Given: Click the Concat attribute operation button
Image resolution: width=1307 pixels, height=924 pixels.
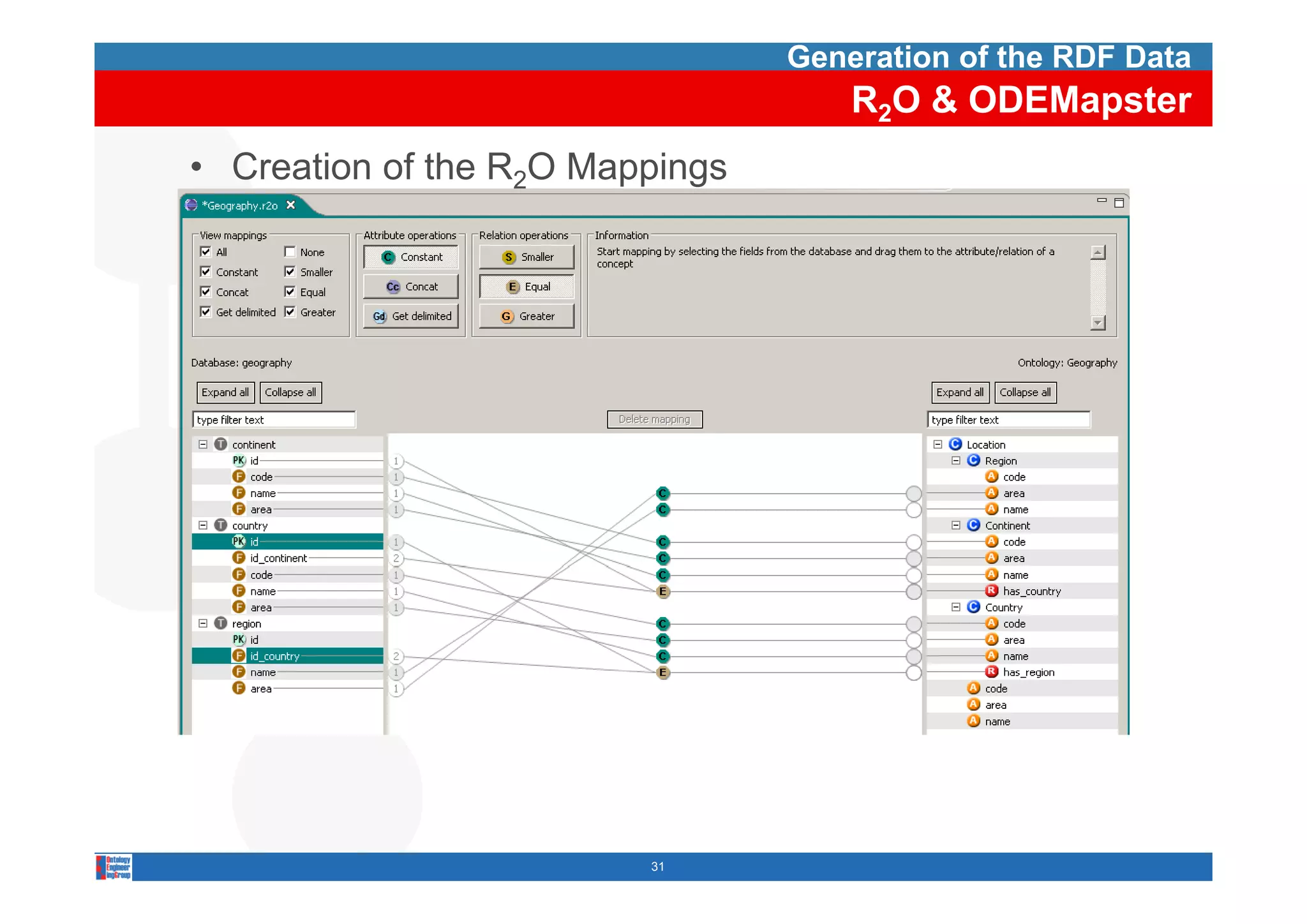Looking at the screenshot, I should 411,287.
